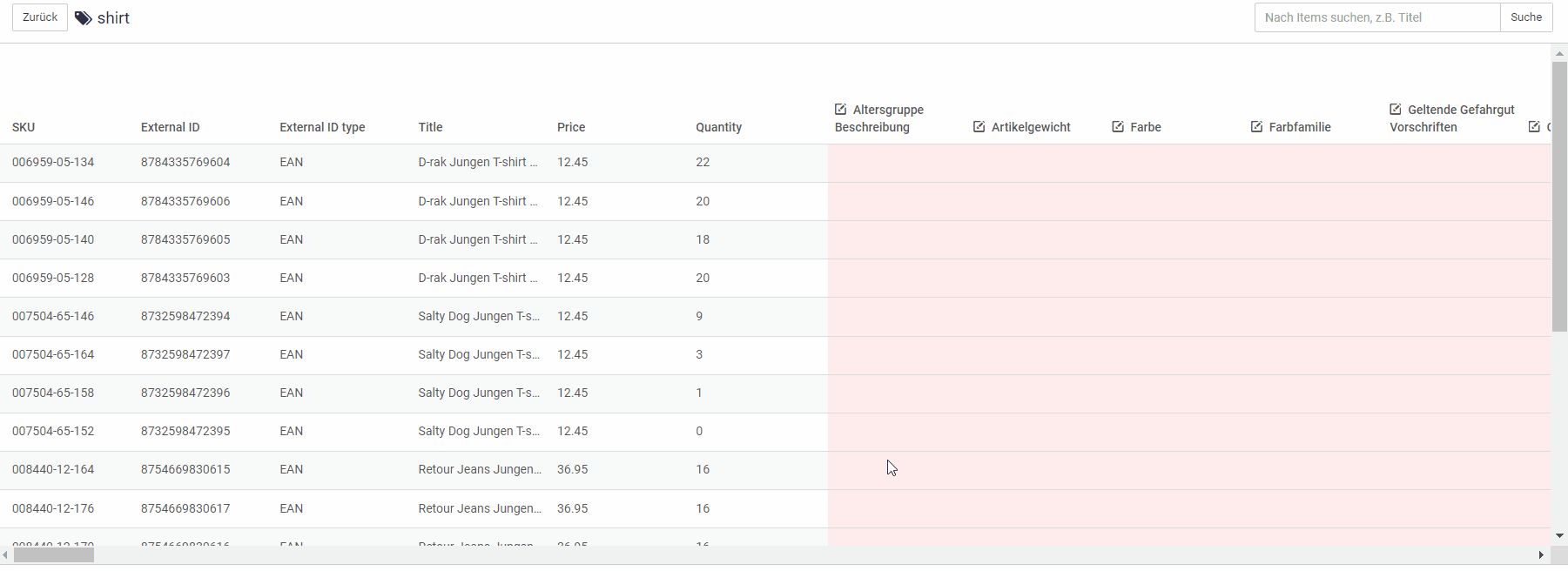Select SKU 008440-12-176 cell
The height and width of the screenshot is (571, 1568).
(x=53, y=508)
